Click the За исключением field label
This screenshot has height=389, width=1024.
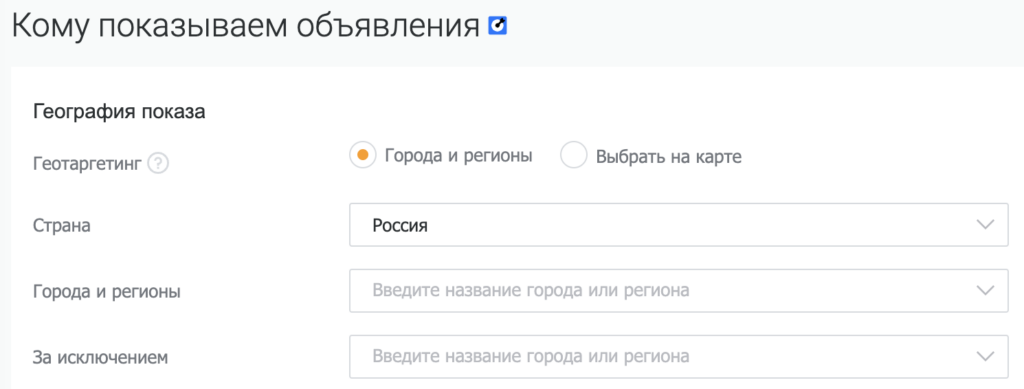click(100, 357)
